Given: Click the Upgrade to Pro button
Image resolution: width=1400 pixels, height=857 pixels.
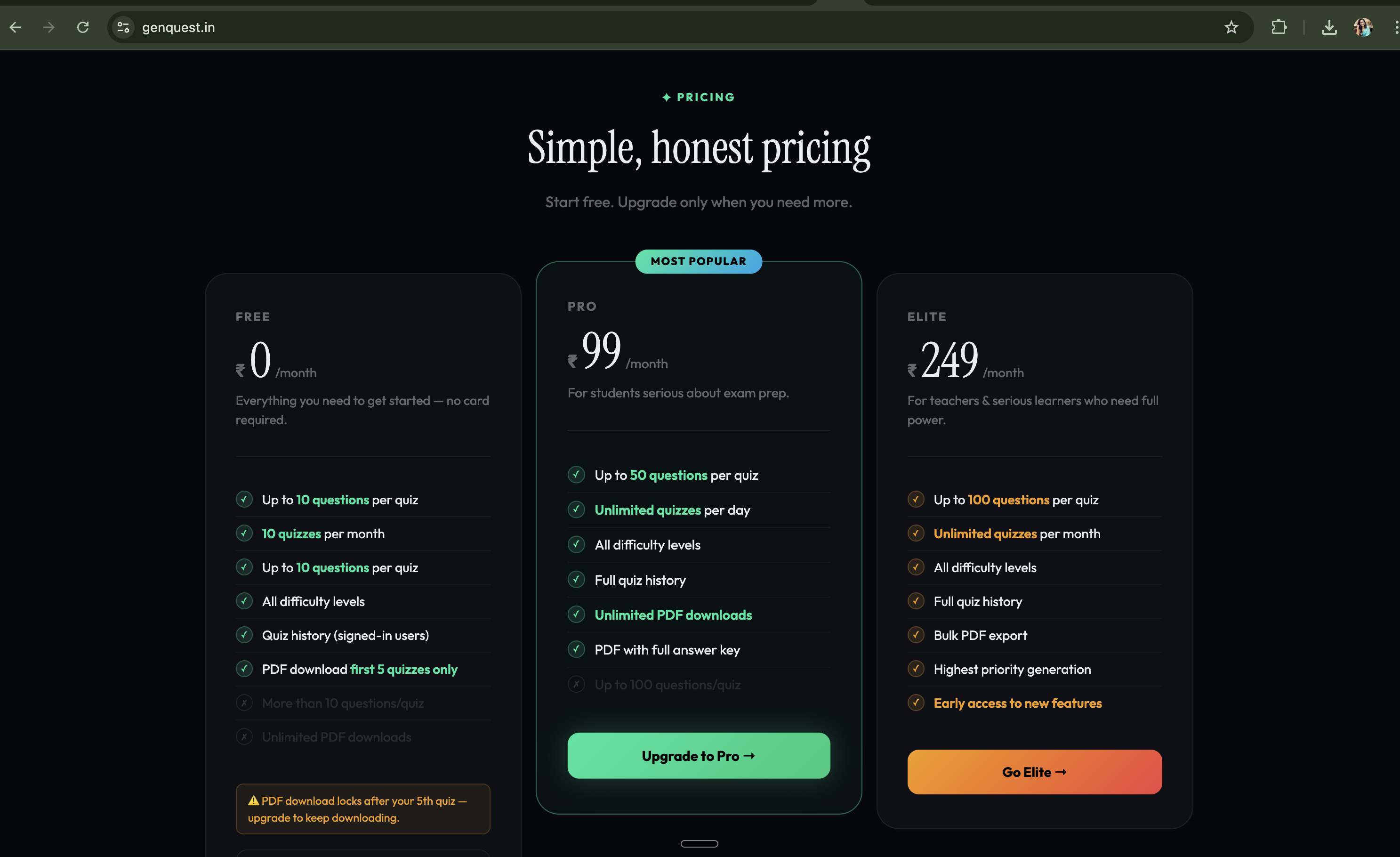Looking at the screenshot, I should 698,756.
